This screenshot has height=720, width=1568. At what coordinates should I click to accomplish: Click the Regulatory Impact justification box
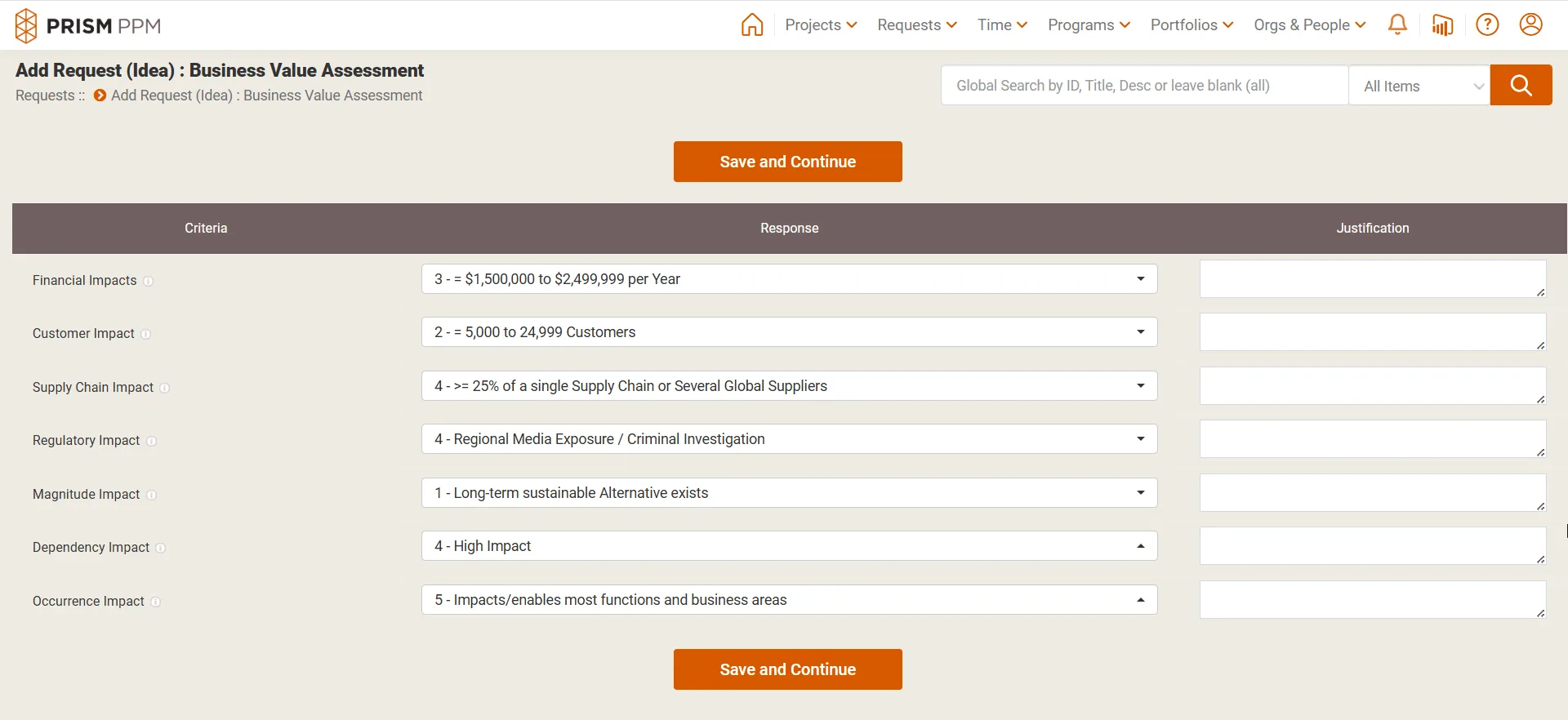1373,438
